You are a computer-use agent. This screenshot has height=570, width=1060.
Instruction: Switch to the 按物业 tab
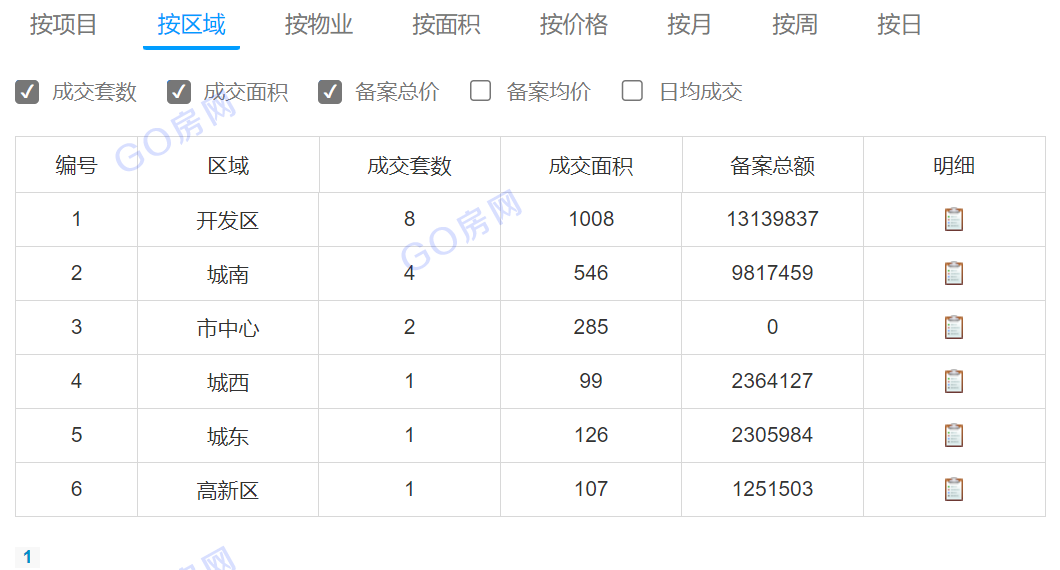319,25
